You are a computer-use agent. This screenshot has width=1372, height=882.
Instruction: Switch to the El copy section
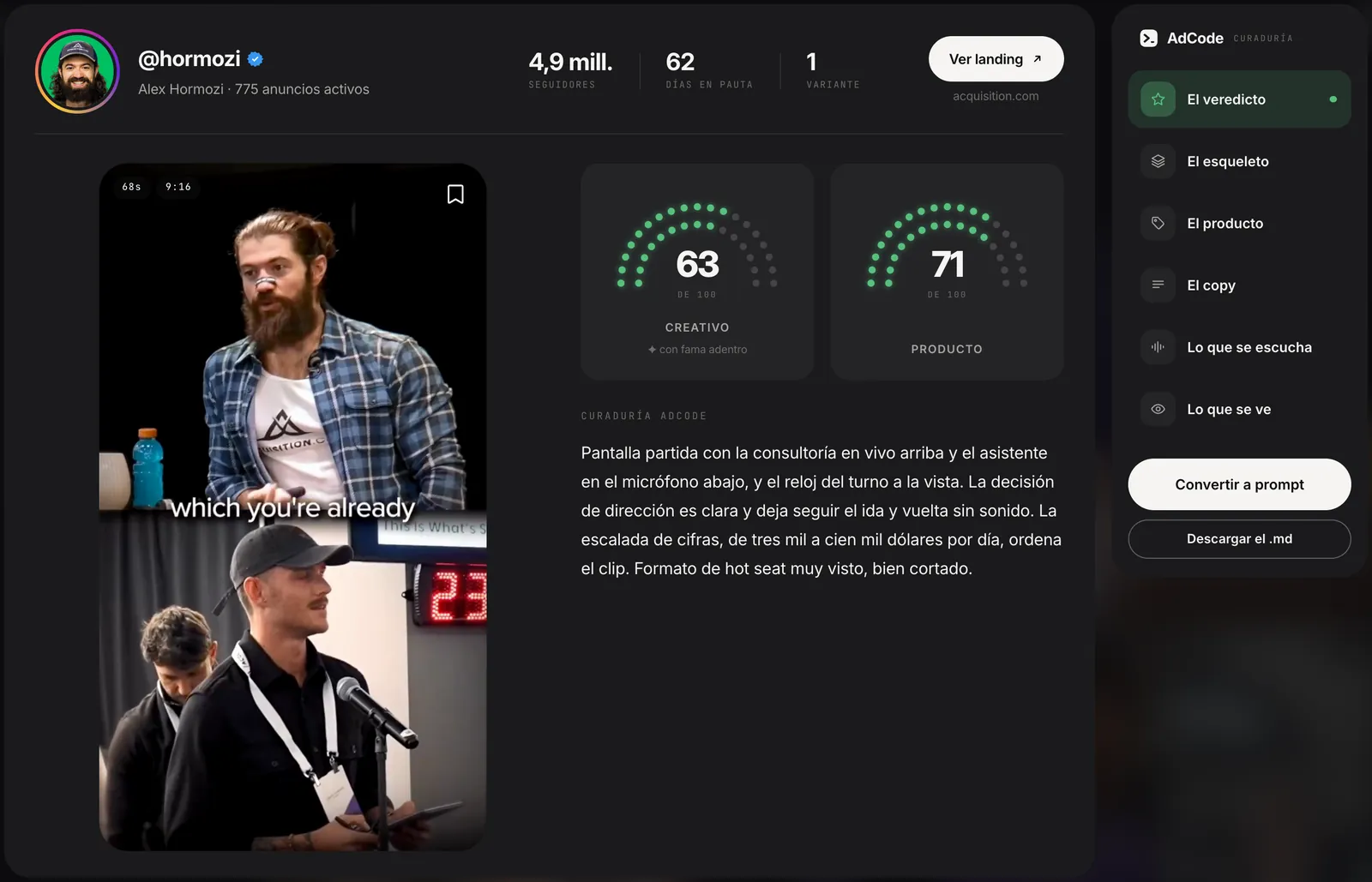tap(1239, 285)
